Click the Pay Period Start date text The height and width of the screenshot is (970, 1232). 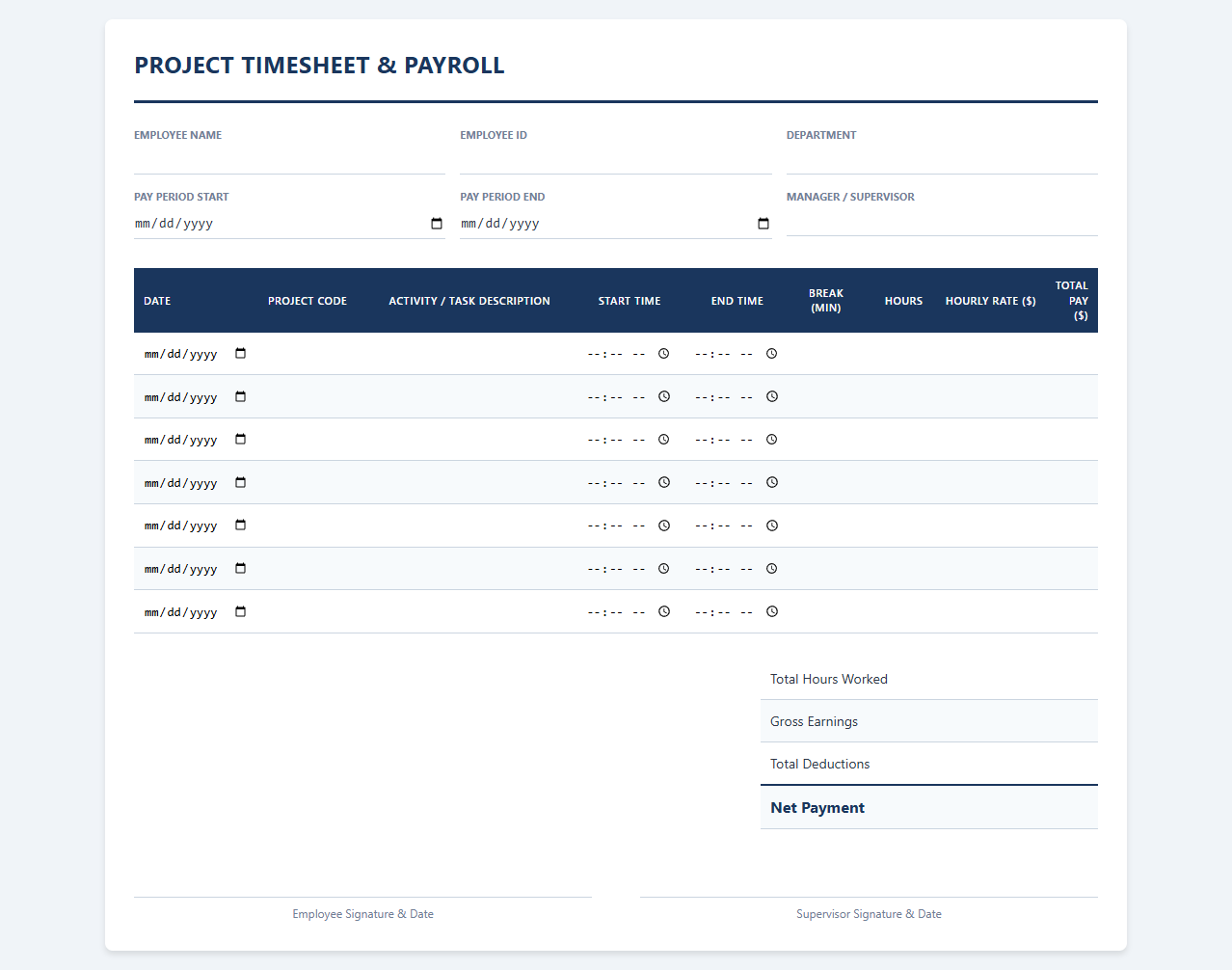(174, 224)
